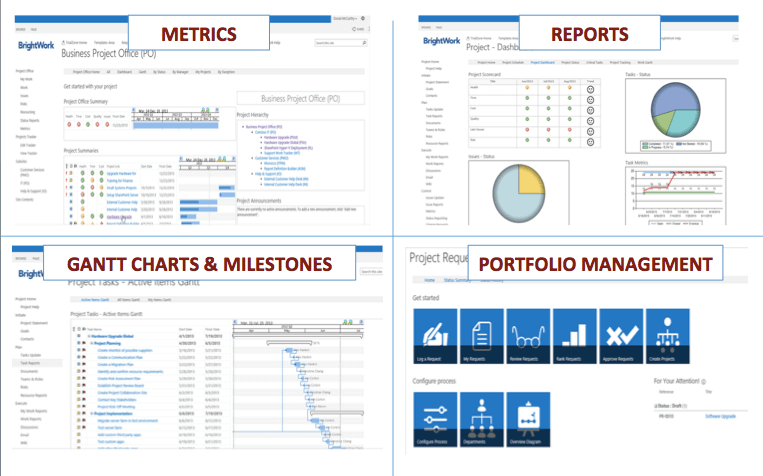Select the Active Items Gantt tab
The height and width of the screenshot is (476, 763).
[95, 300]
